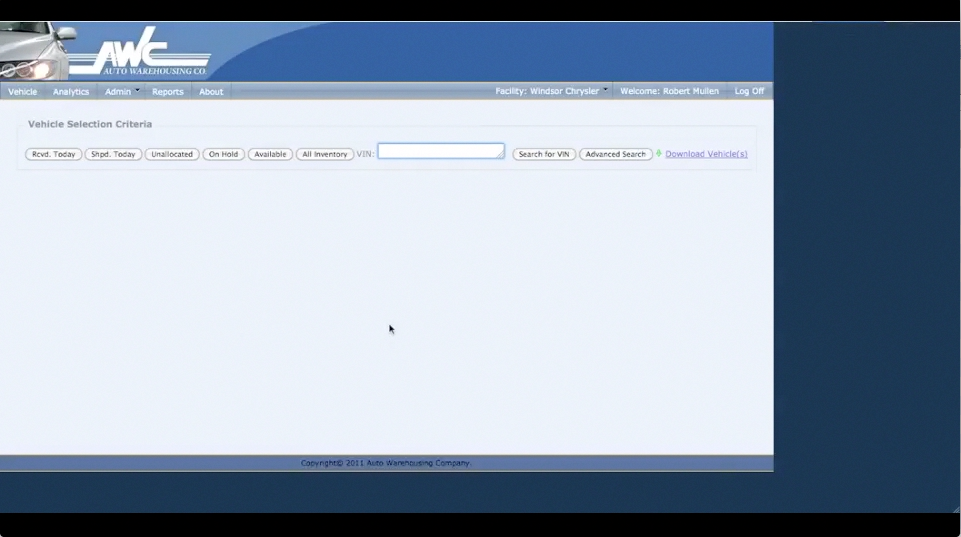
Task: Show vehicles that are On Hold
Action: point(223,155)
